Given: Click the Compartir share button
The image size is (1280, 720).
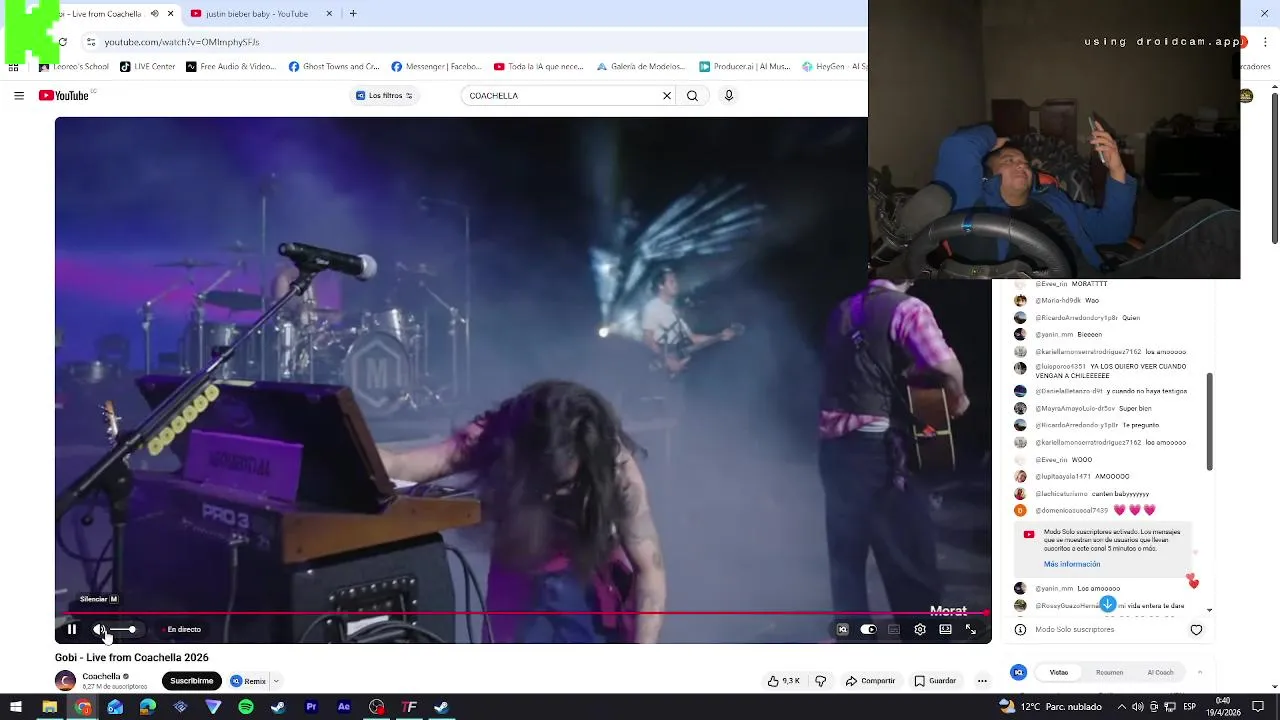Looking at the screenshot, I should [x=871, y=681].
